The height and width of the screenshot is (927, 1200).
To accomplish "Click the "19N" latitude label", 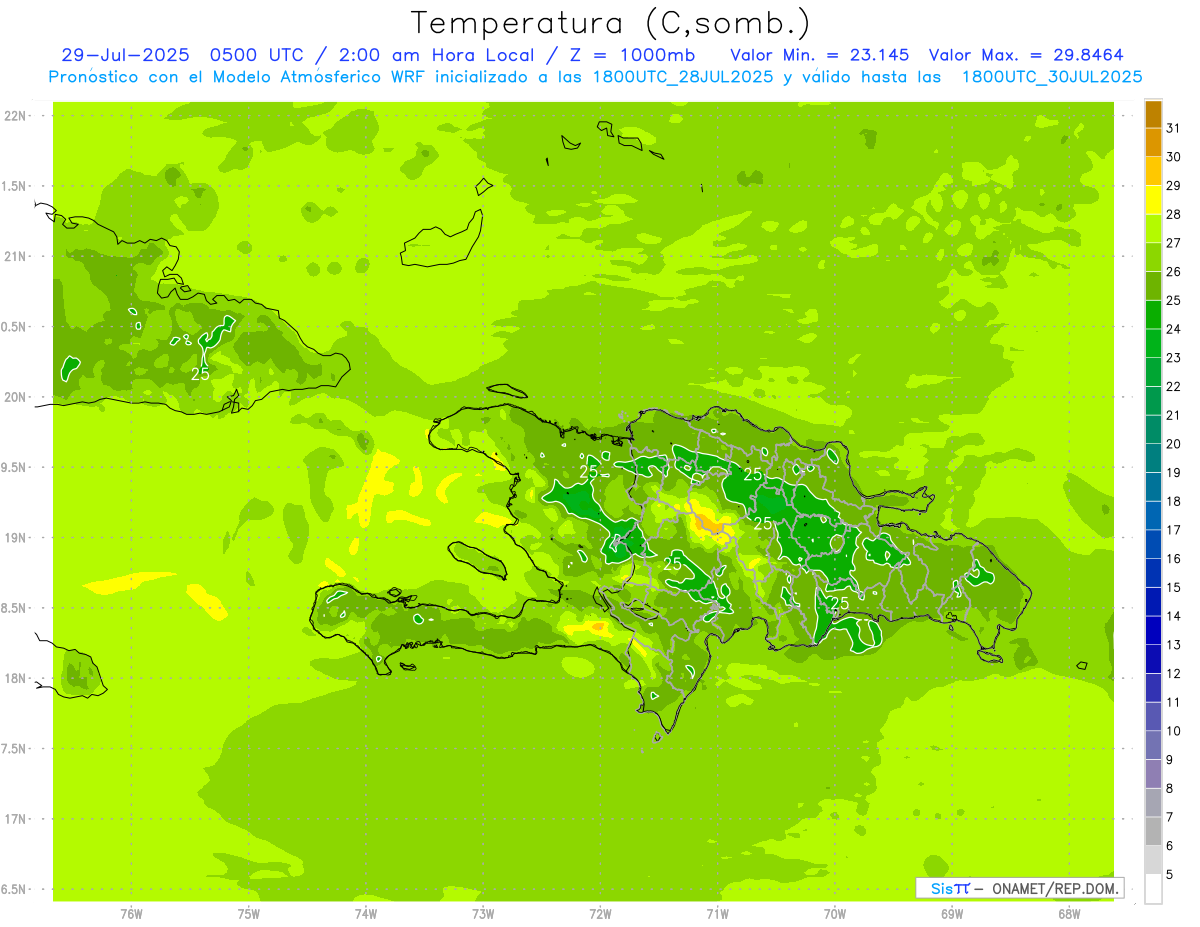I will [x=16, y=538].
